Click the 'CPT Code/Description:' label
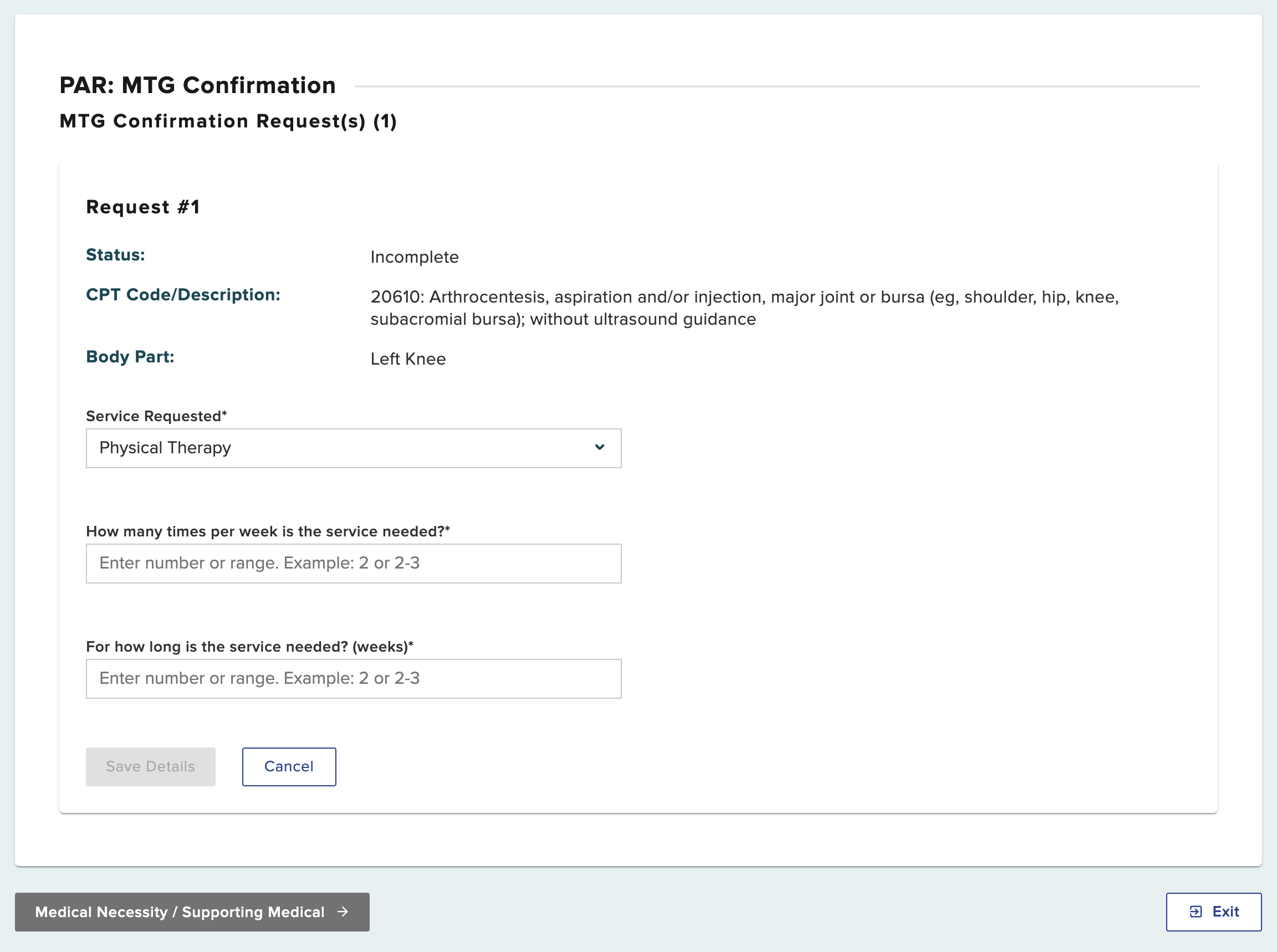Viewport: 1277px width, 952px height. click(x=183, y=294)
